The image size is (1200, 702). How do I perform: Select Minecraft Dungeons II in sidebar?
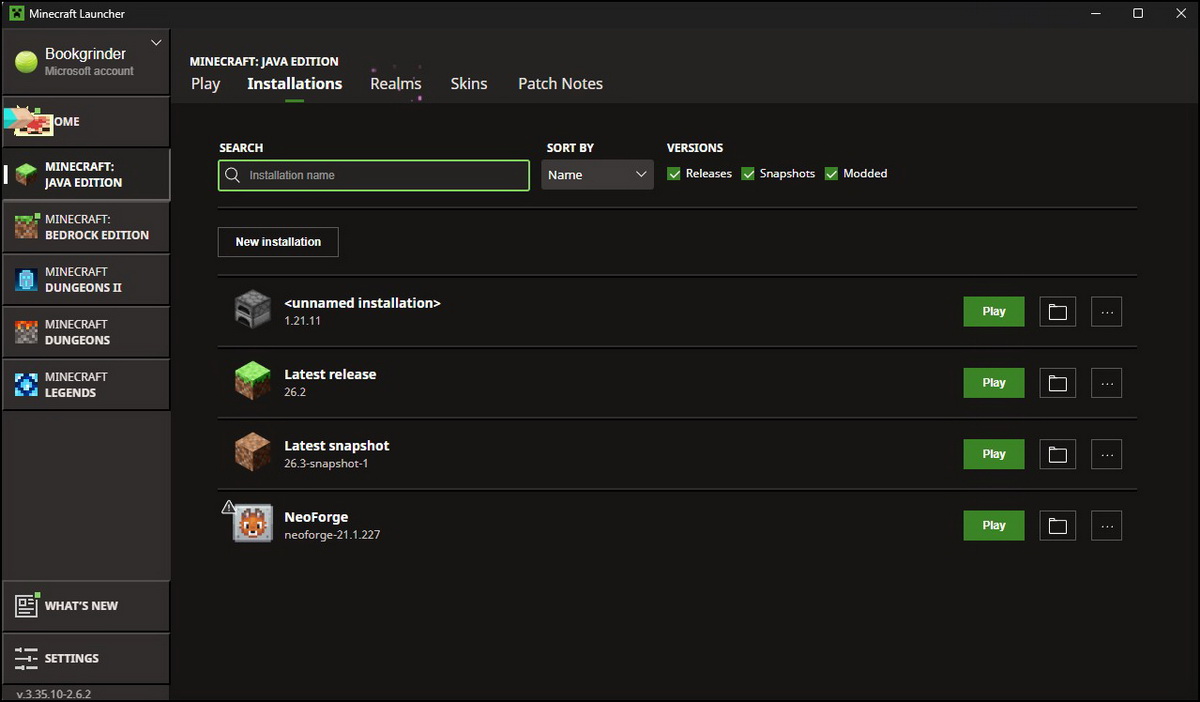(x=86, y=279)
